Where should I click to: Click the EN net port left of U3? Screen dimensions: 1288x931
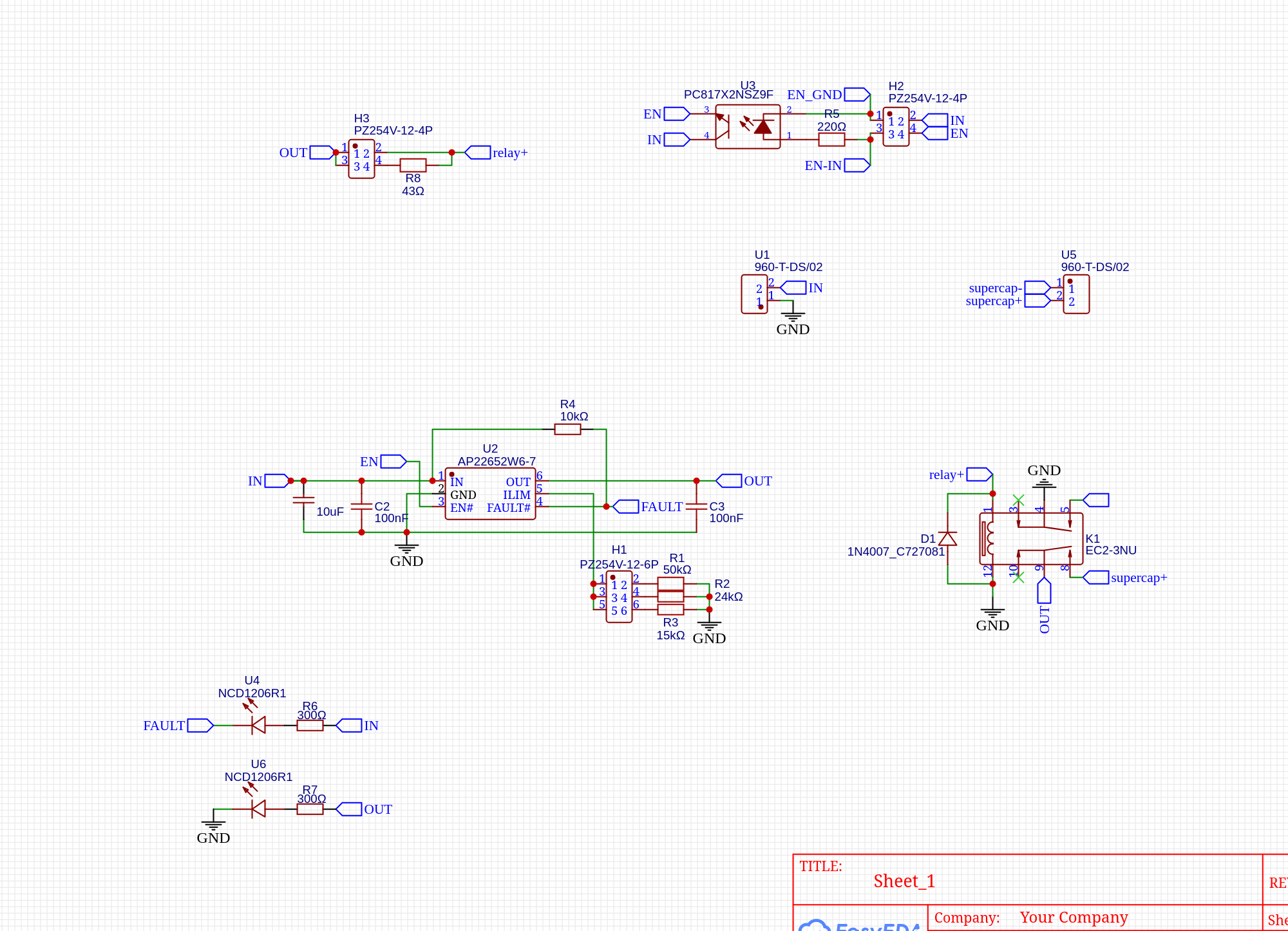[x=677, y=114]
